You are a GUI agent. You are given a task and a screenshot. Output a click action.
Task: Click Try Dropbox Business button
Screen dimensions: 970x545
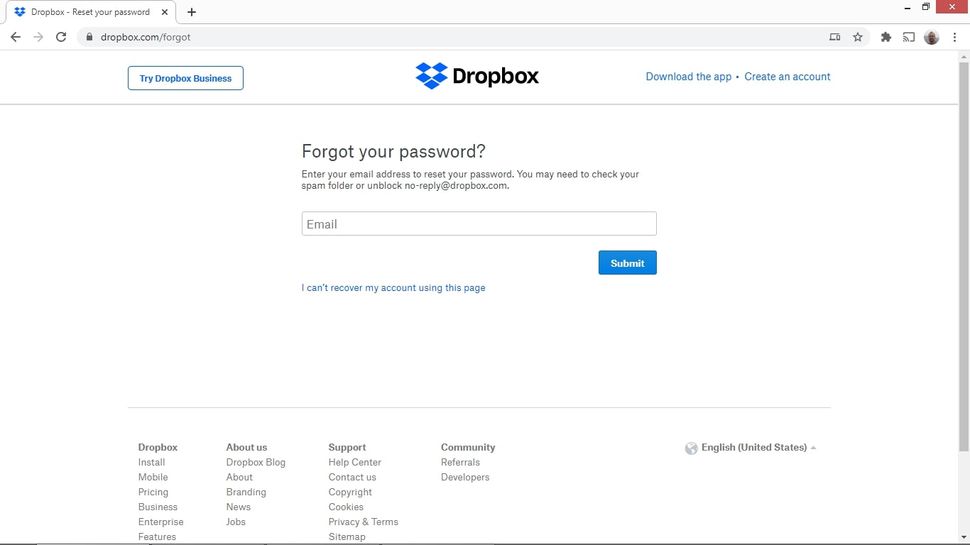(186, 78)
